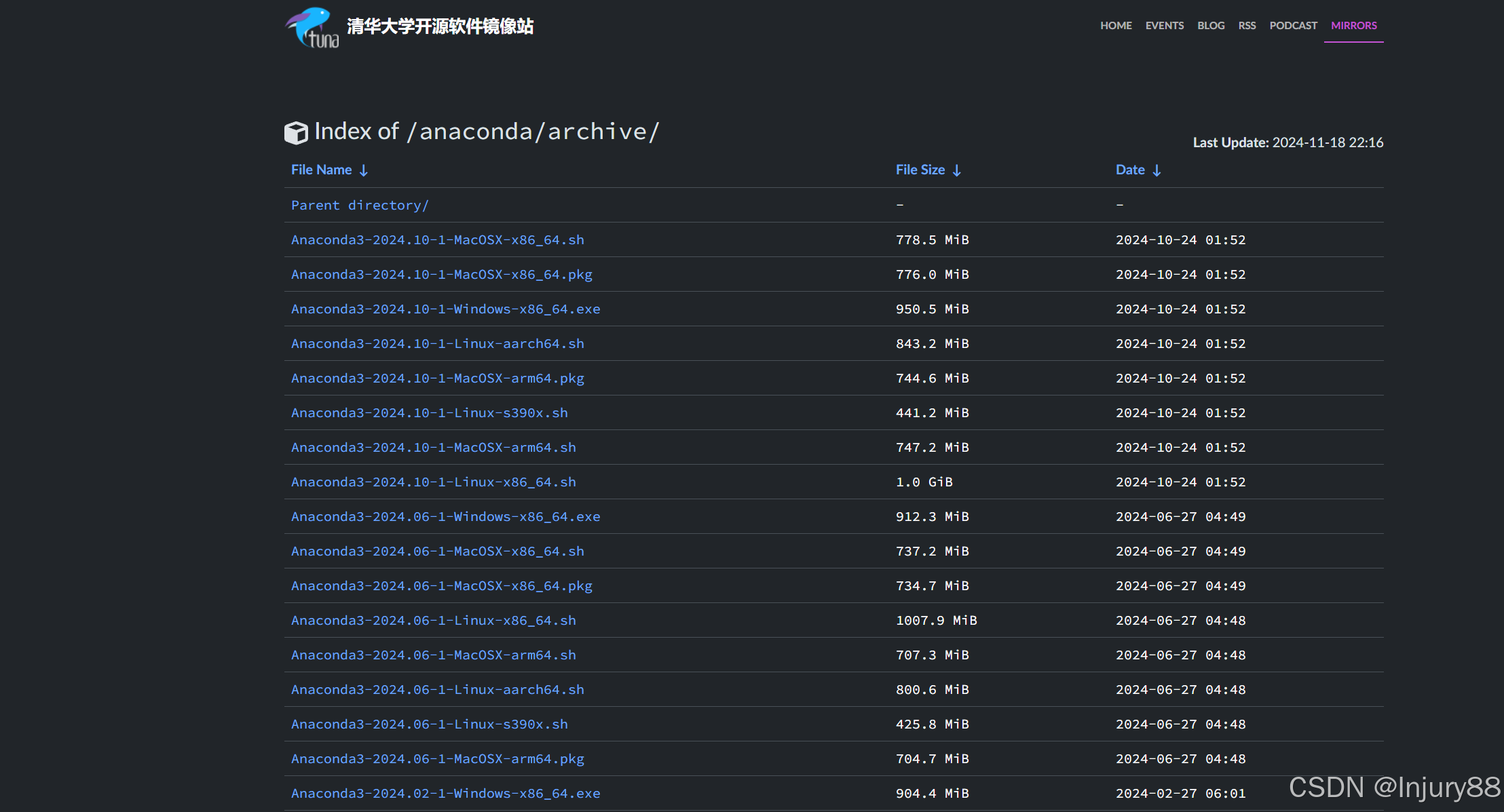Download Anaconda3-2024.06-1-Linux-s390x.sh

pyautogui.click(x=430, y=724)
